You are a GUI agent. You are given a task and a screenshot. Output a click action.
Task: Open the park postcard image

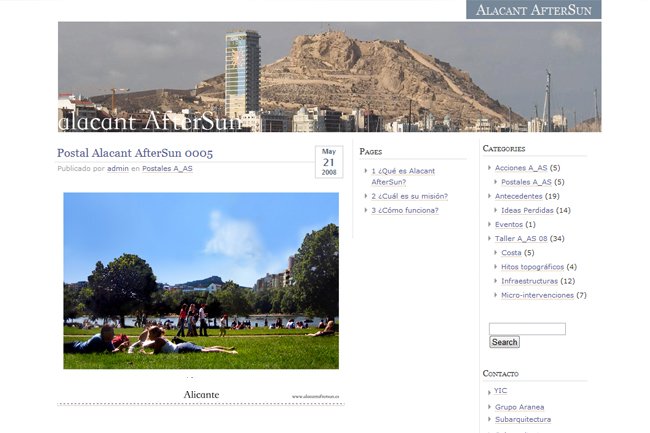point(201,281)
